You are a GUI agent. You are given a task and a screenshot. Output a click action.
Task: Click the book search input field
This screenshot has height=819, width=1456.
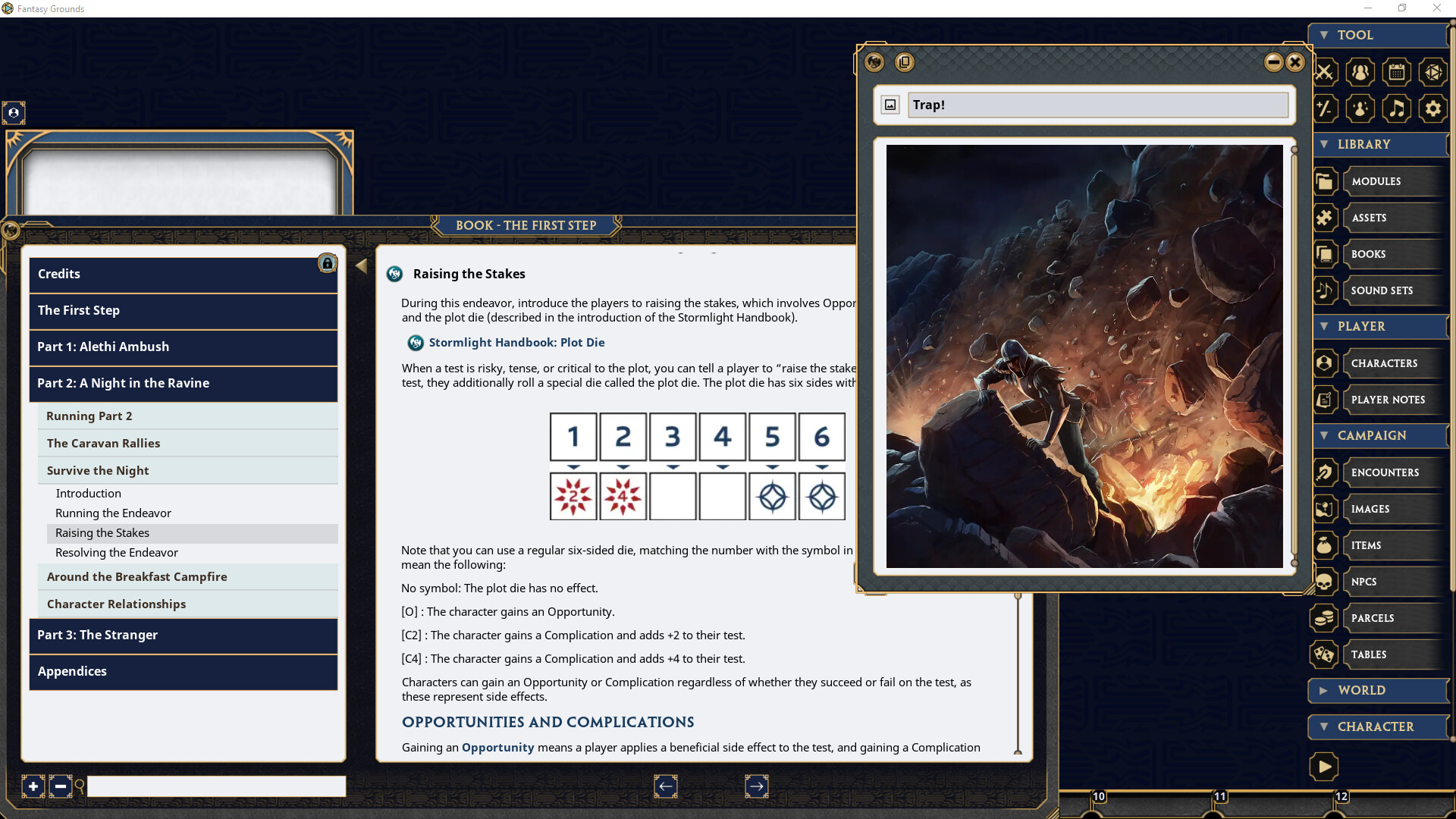click(x=215, y=786)
